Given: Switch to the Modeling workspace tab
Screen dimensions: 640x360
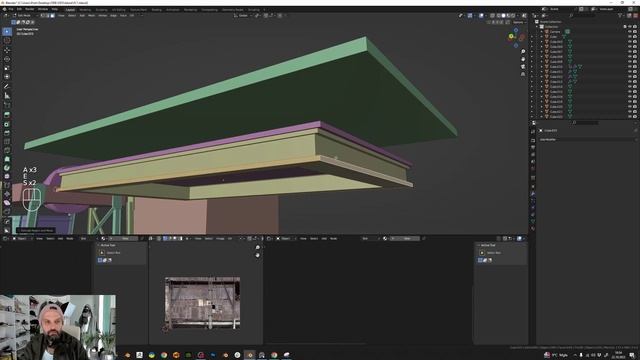Looking at the screenshot, I should coord(85,9).
